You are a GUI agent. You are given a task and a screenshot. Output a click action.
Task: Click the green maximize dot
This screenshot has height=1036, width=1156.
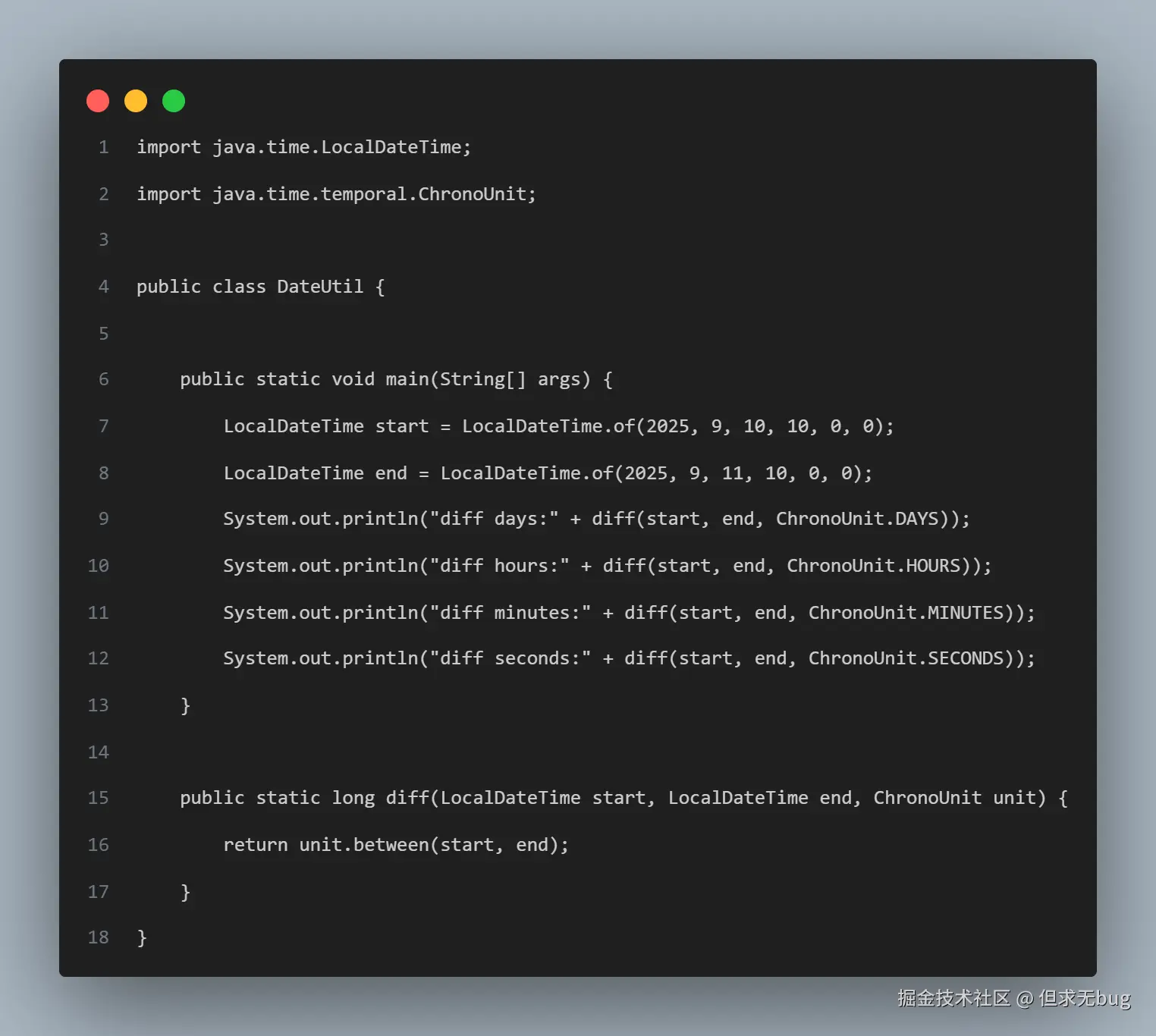(x=174, y=101)
